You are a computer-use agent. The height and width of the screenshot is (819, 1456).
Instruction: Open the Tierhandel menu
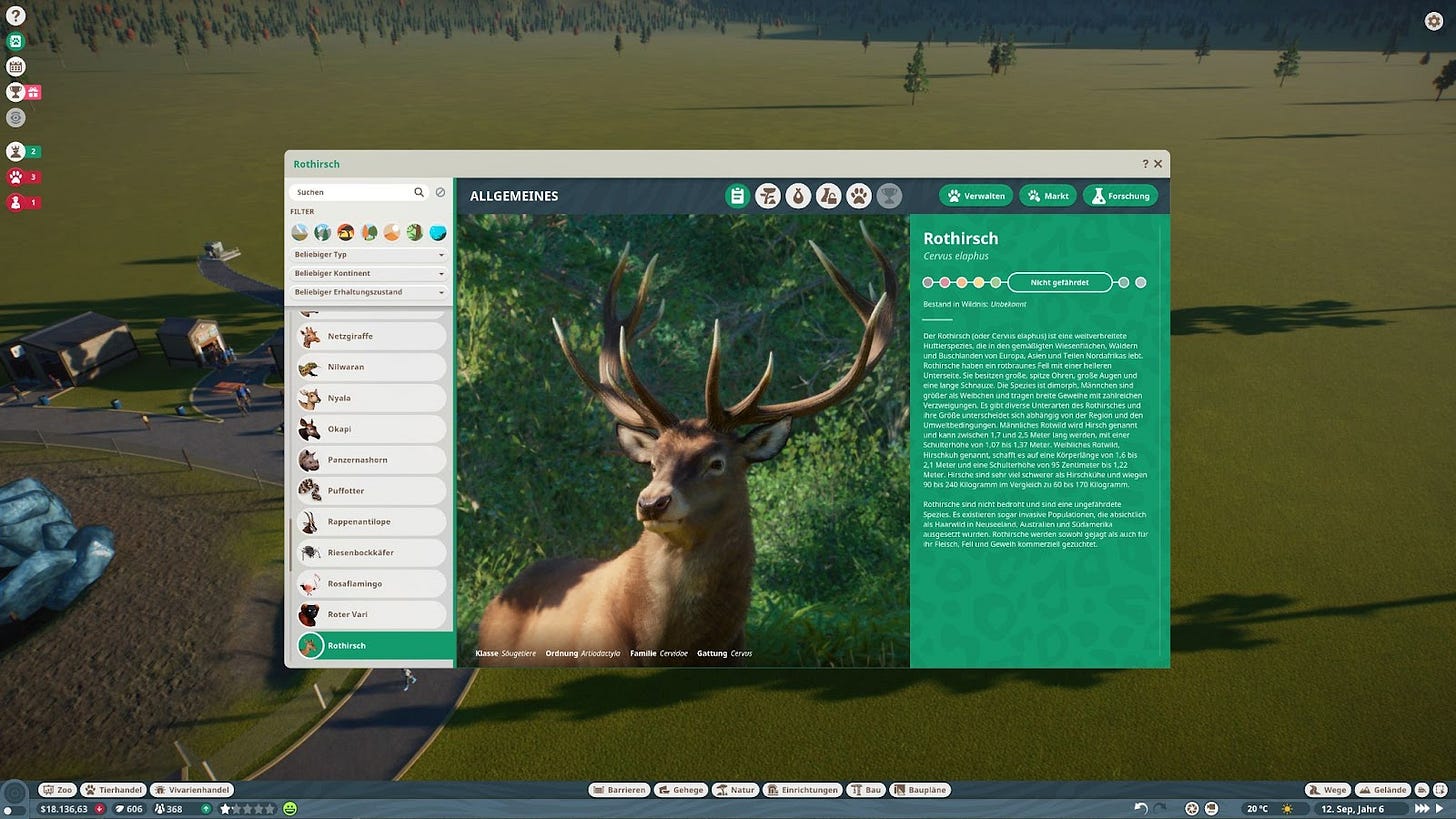coord(113,790)
